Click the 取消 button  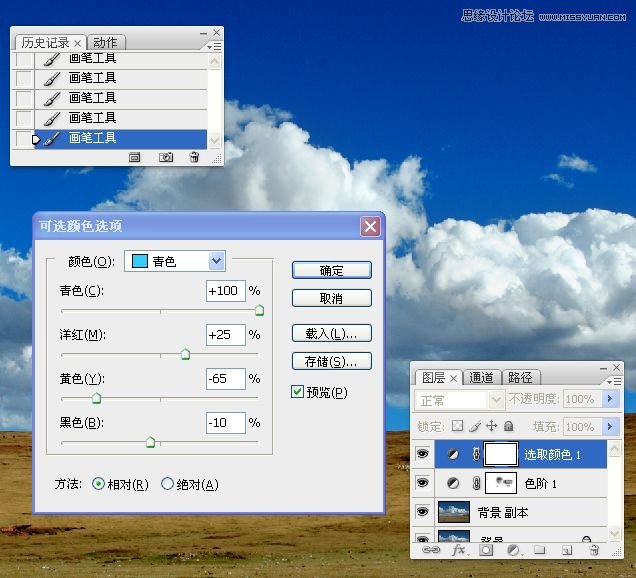click(x=332, y=298)
